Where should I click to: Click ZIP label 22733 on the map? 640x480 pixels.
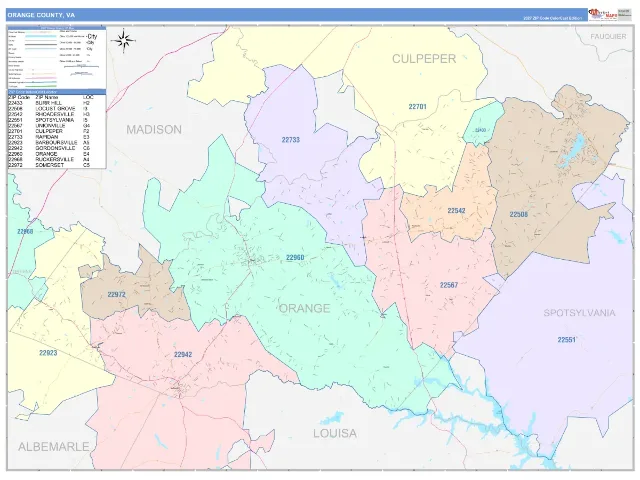291,140
